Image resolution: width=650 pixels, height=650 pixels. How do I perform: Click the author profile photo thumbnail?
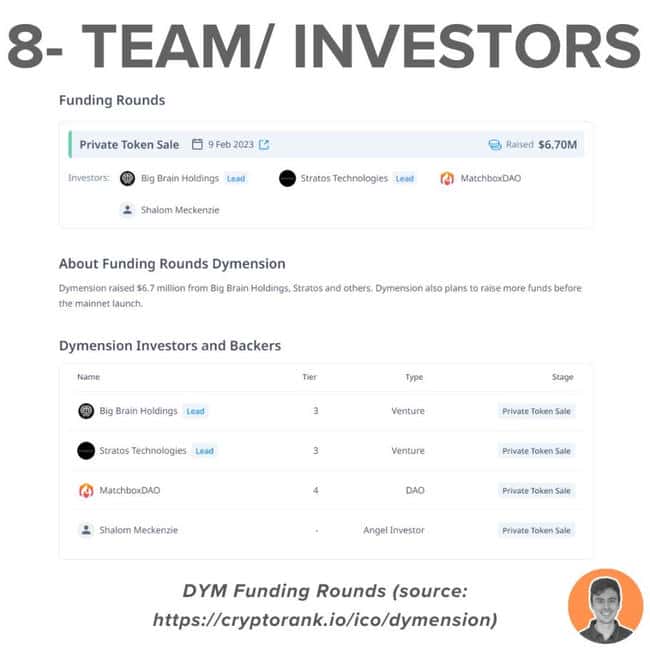point(605,606)
